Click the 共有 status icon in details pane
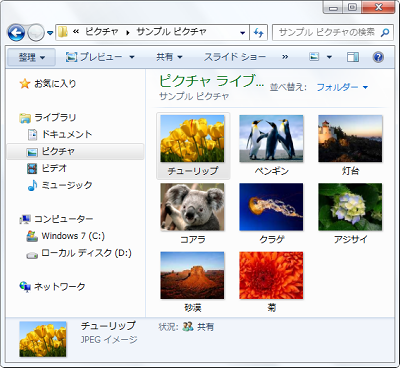Screen dimensions: 400x368 [x=188, y=327]
